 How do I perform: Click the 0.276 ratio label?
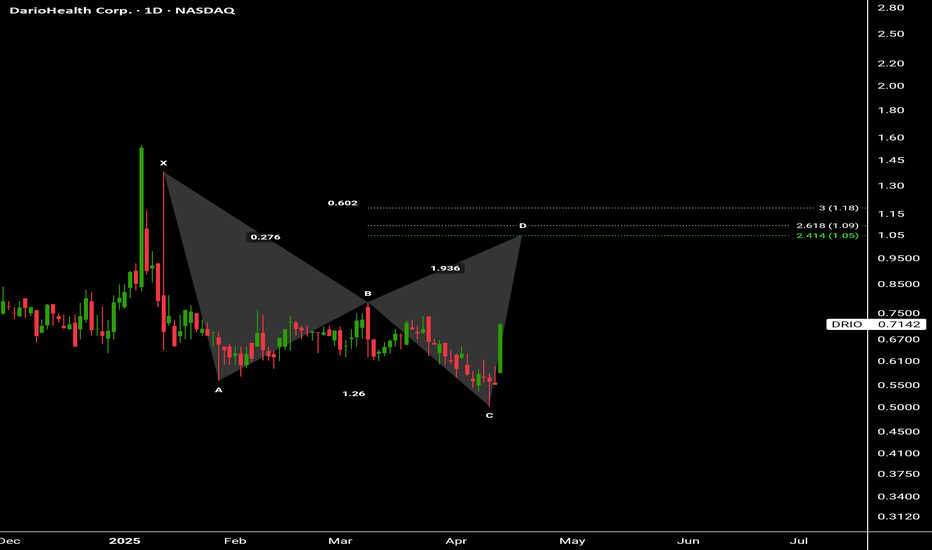[265, 237]
